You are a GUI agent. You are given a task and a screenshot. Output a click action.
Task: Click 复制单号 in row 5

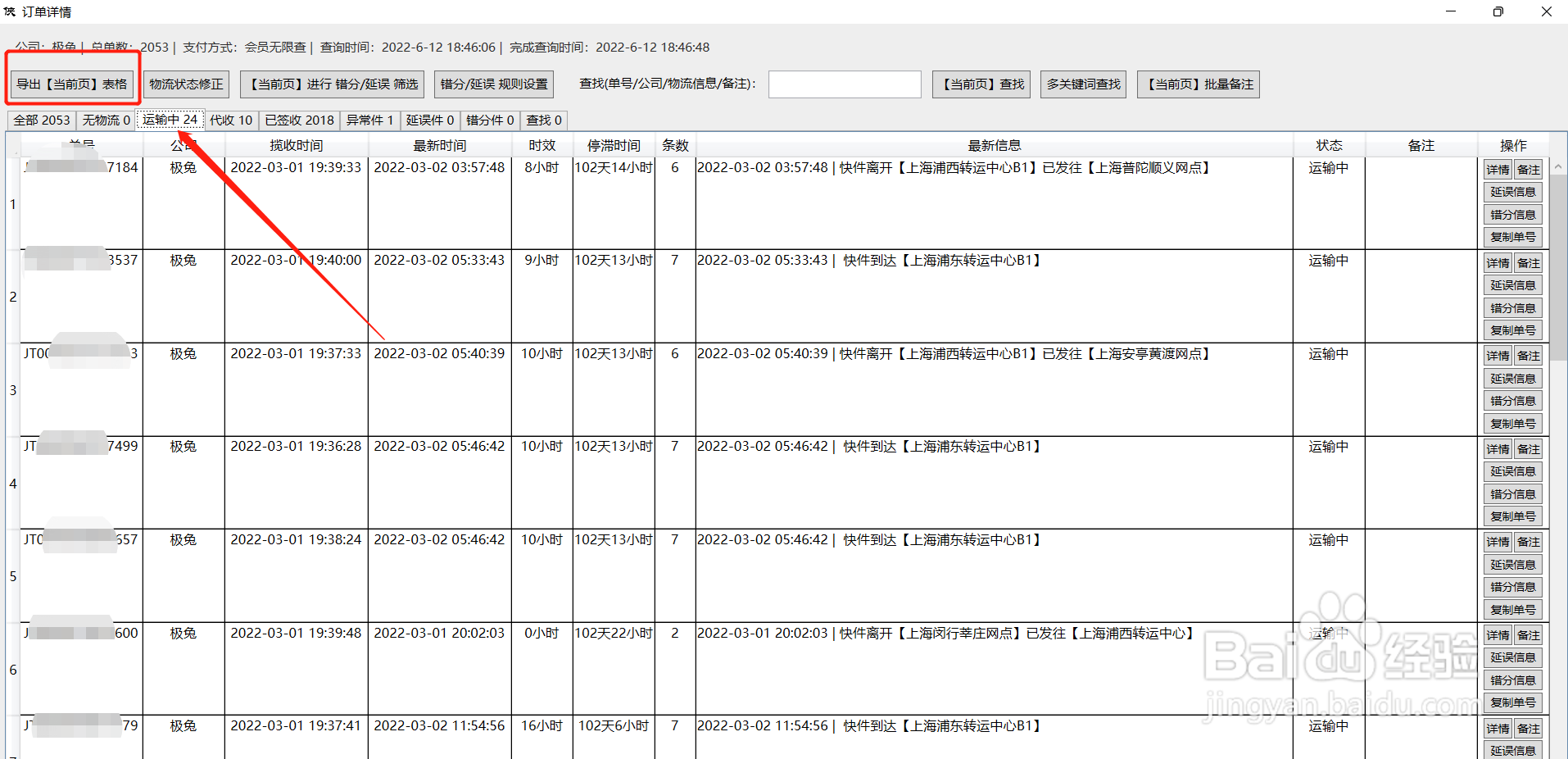pos(1513,610)
